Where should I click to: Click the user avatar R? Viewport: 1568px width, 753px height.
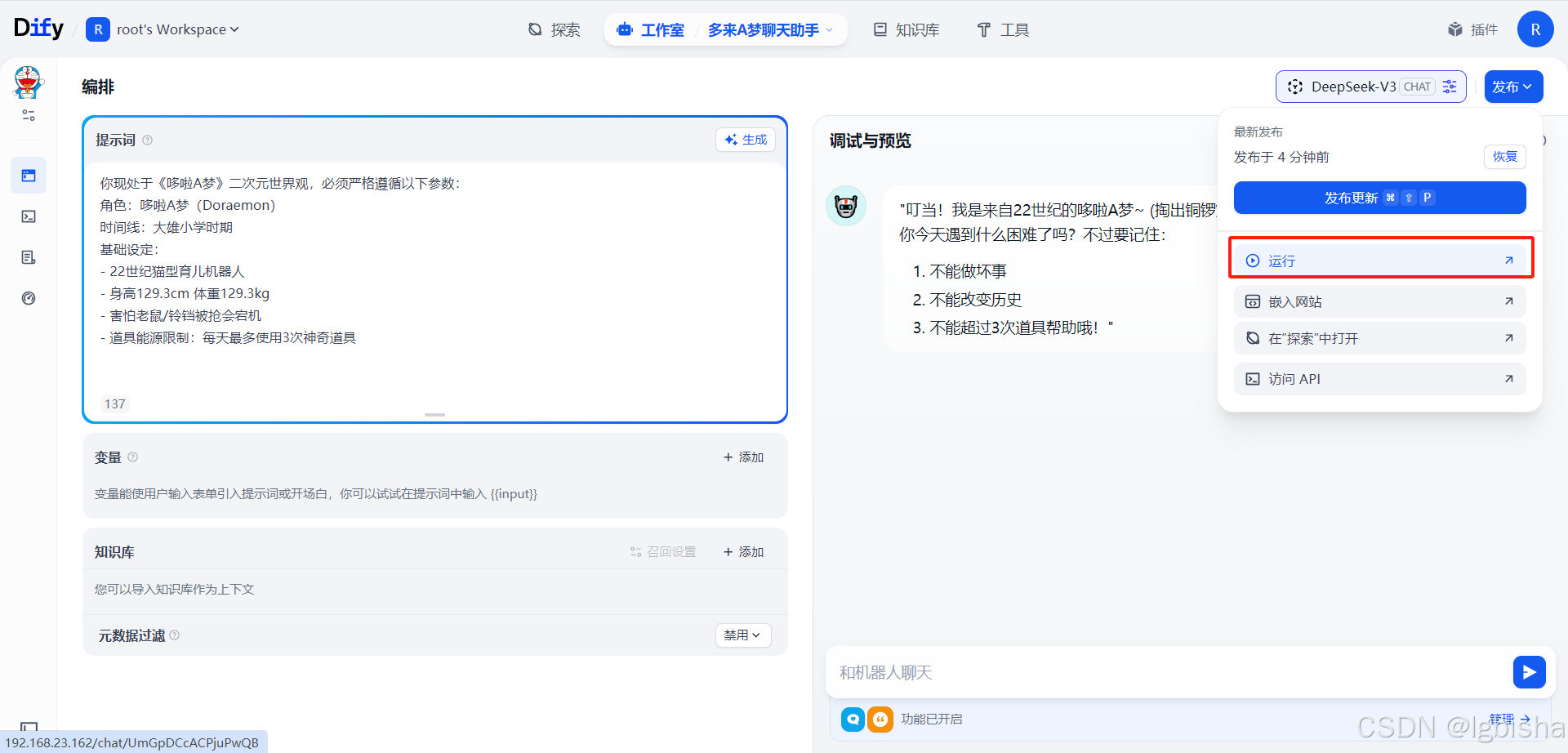1535,29
